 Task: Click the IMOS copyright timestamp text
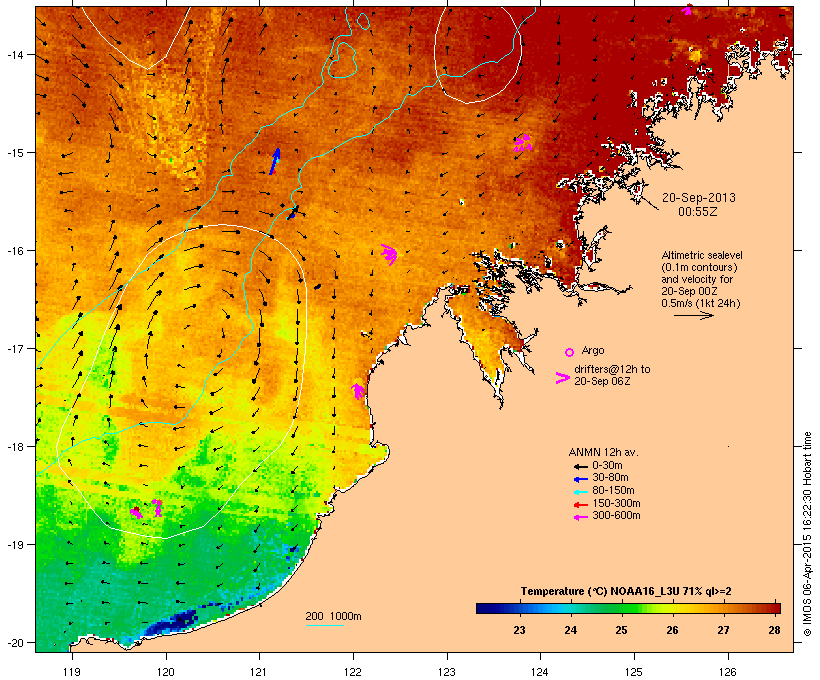(808, 534)
